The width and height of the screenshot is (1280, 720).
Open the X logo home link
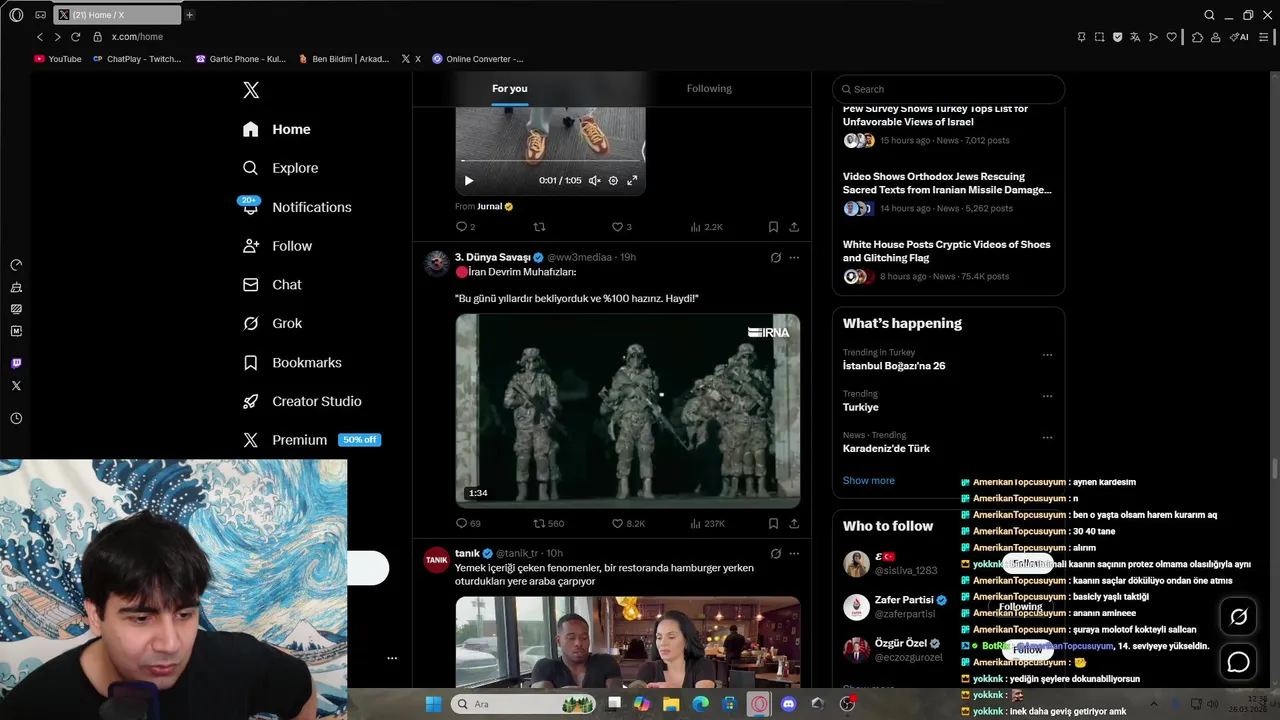(x=251, y=90)
